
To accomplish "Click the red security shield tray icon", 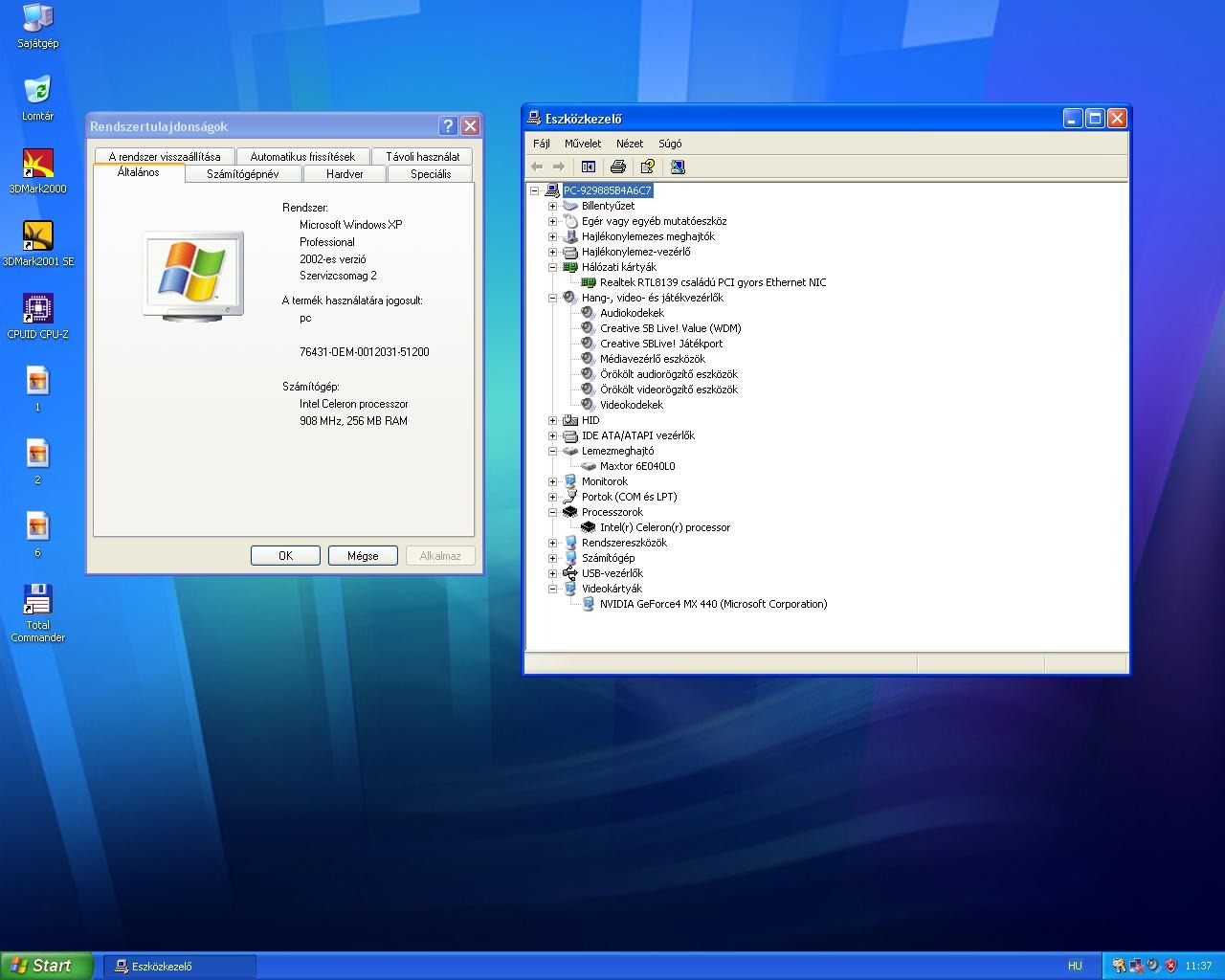I will pyautogui.click(x=1170, y=966).
